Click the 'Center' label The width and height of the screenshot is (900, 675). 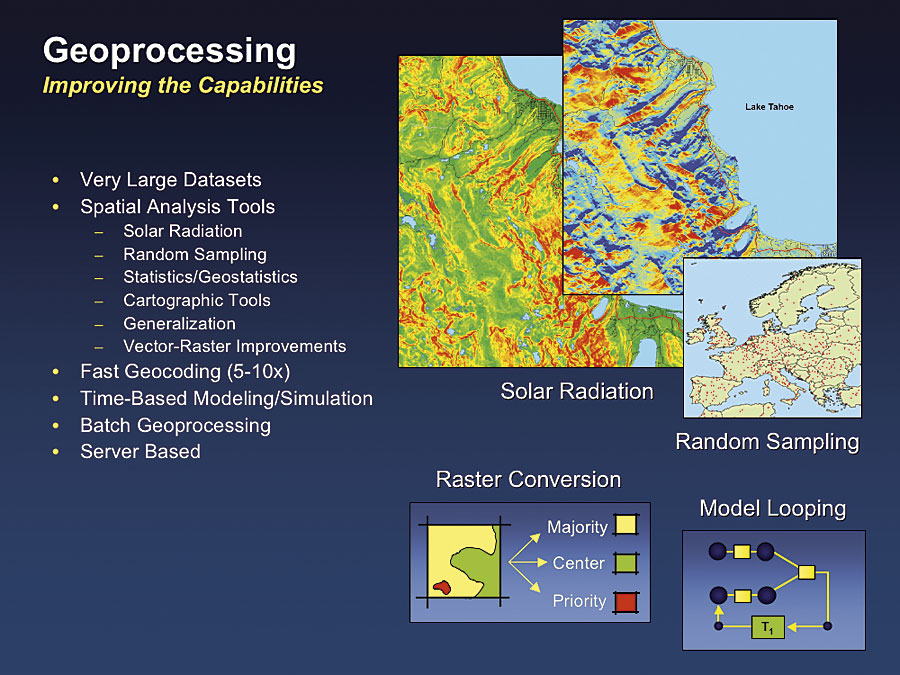pos(579,563)
